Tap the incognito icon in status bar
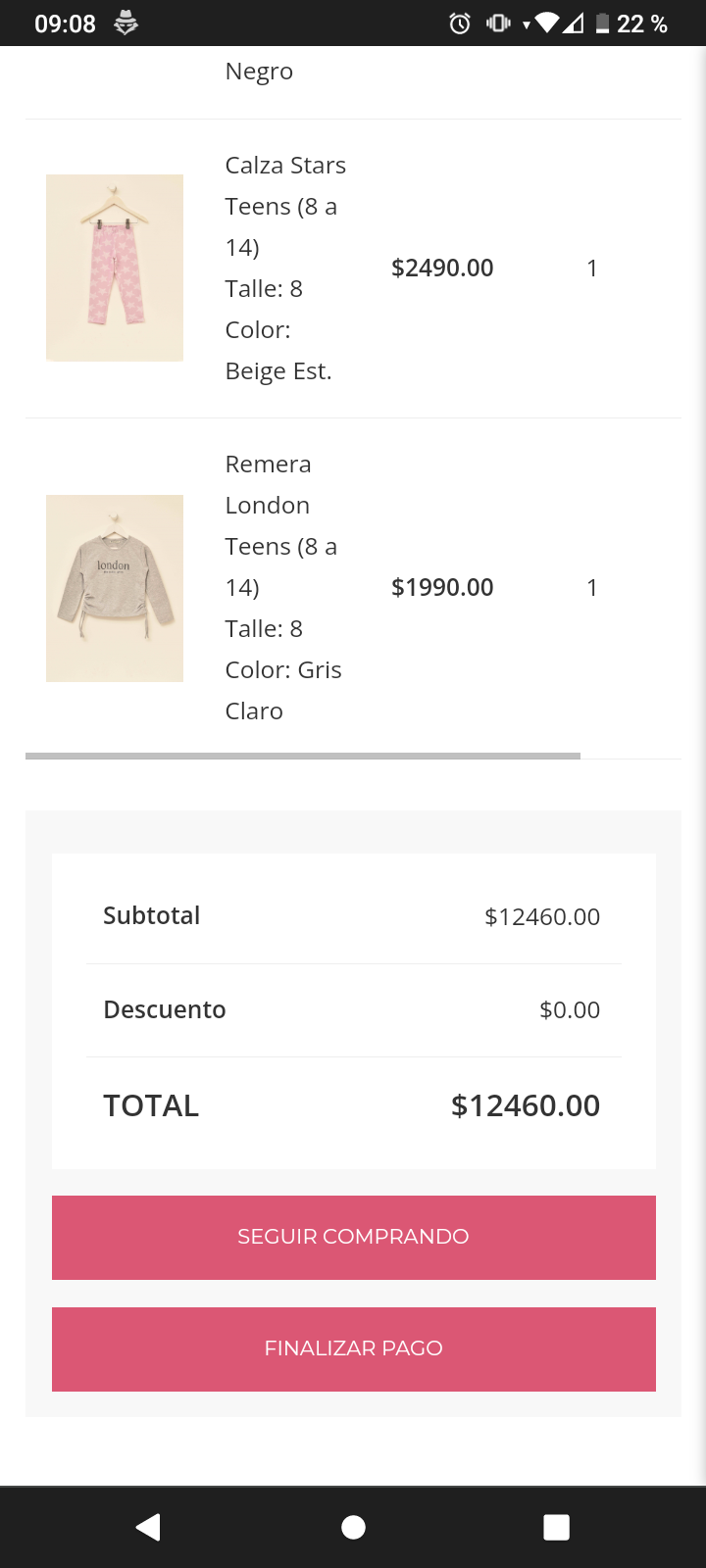 coord(126,24)
